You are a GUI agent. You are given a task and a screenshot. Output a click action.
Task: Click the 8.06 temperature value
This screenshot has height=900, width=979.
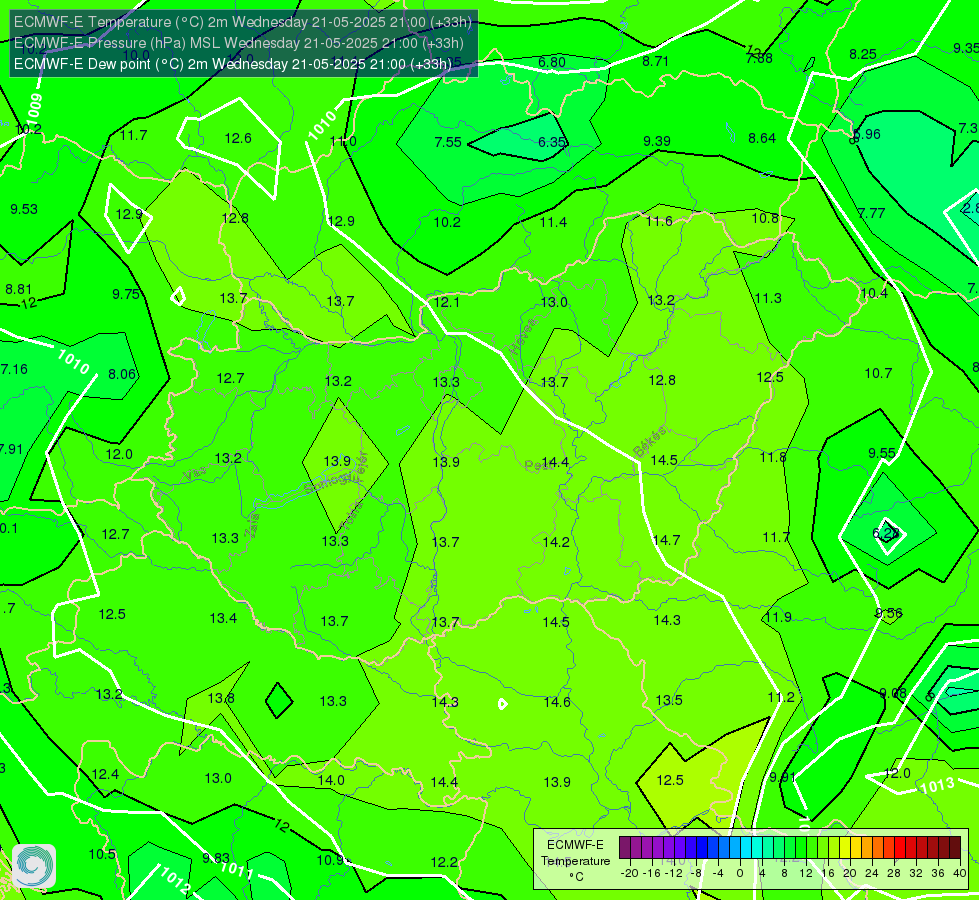pos(122,374)
